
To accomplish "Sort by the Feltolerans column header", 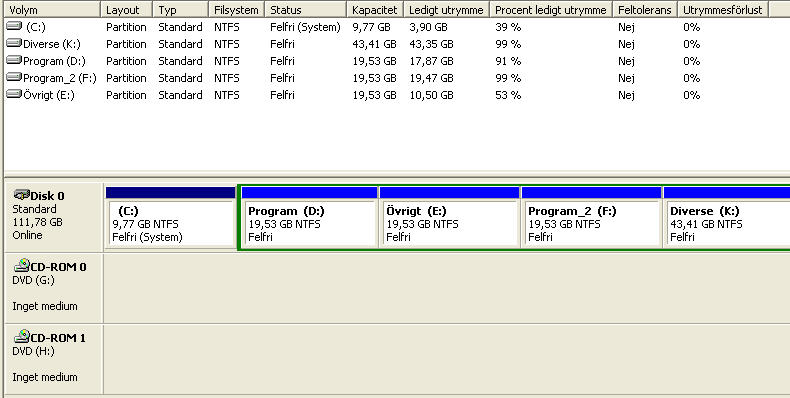I will point(645,10).
